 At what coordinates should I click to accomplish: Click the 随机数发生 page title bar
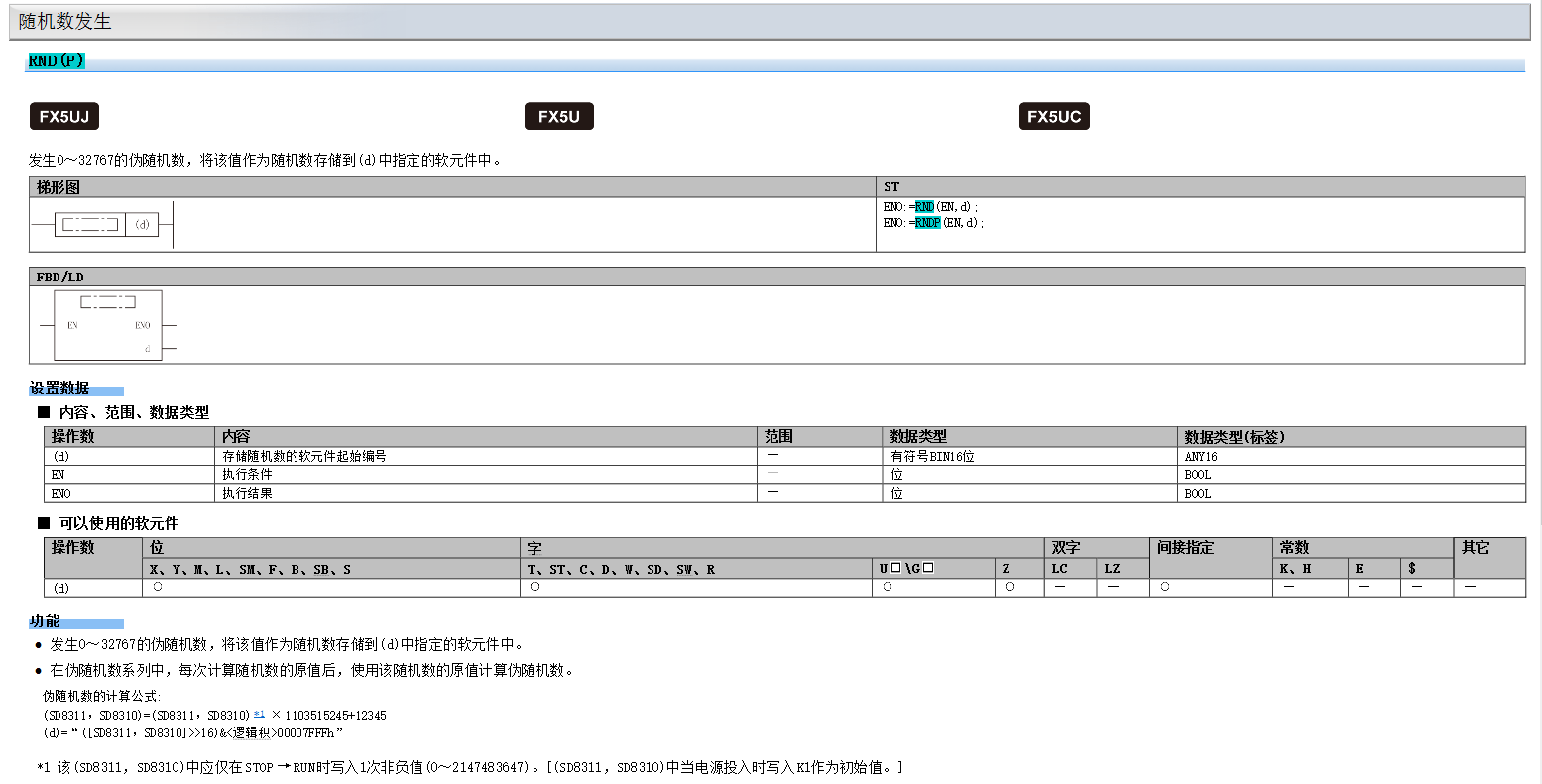pyautogui.click(x=65, y=22)
